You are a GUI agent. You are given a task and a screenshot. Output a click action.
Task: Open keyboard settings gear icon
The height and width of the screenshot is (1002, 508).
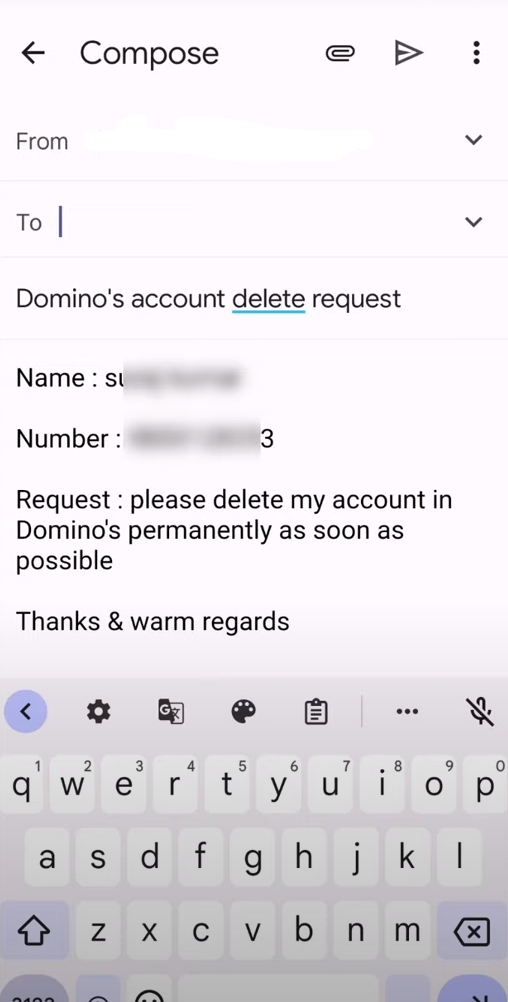pyautogui.click(x=98, y=711)
